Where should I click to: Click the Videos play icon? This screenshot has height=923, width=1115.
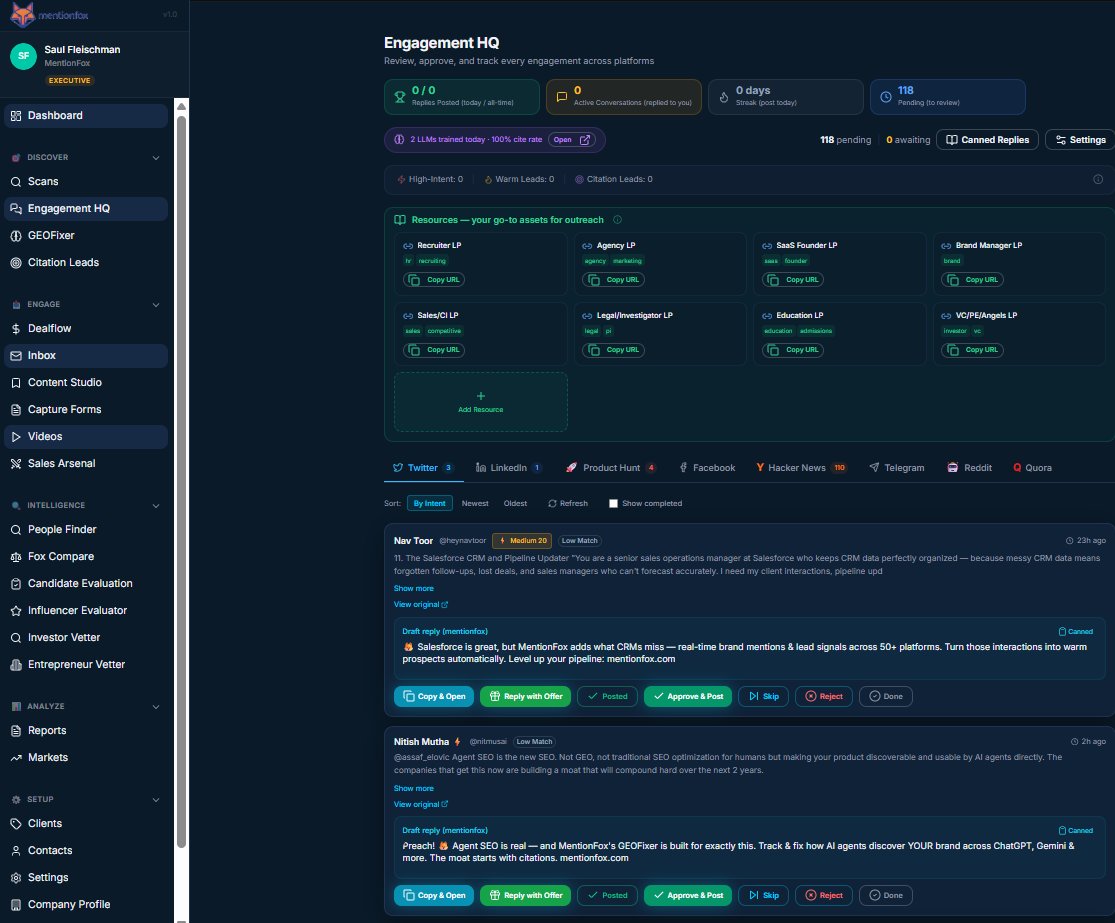(x=16, y=437)
